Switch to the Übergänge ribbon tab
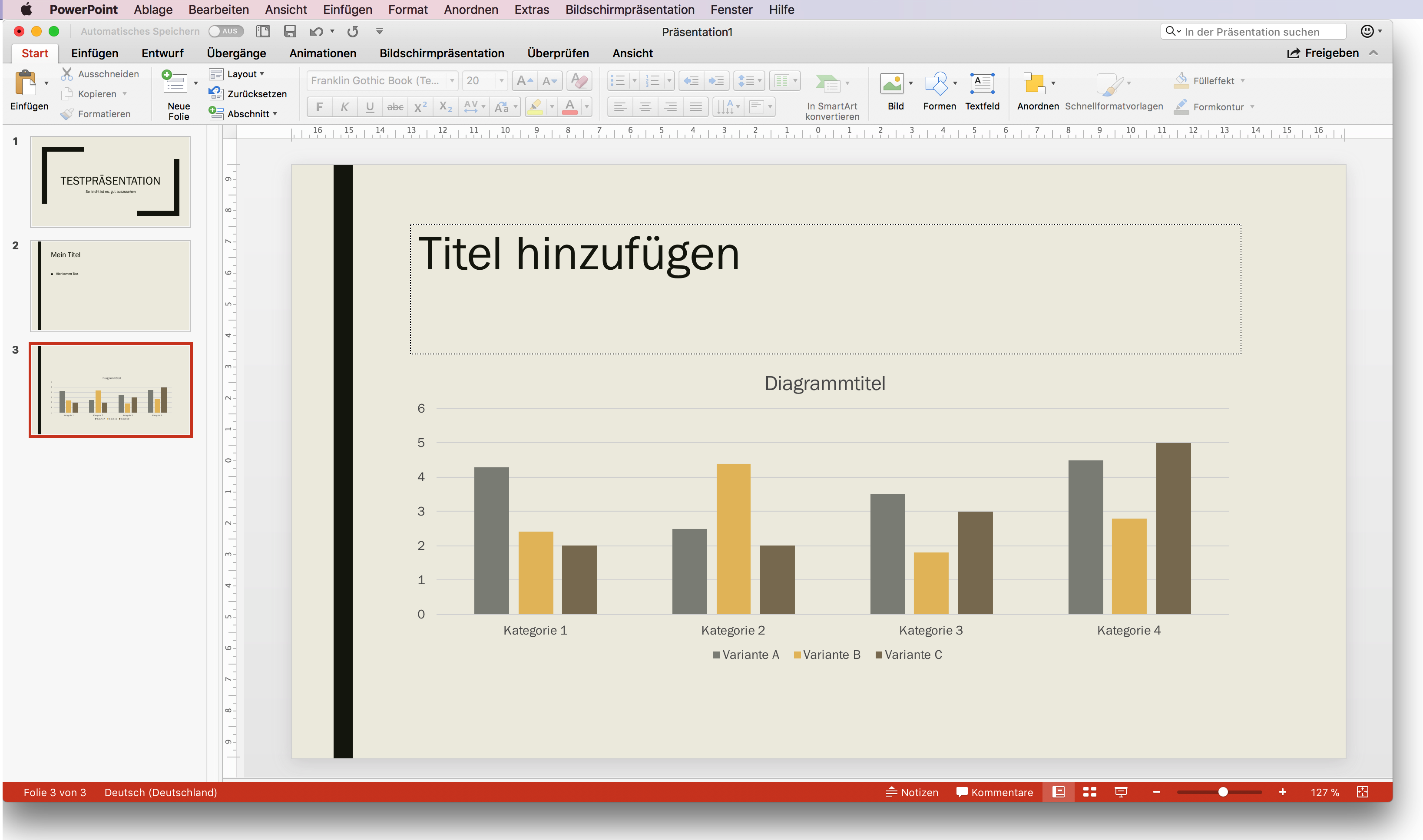The image size is (1423, 840). coord(237,53)
